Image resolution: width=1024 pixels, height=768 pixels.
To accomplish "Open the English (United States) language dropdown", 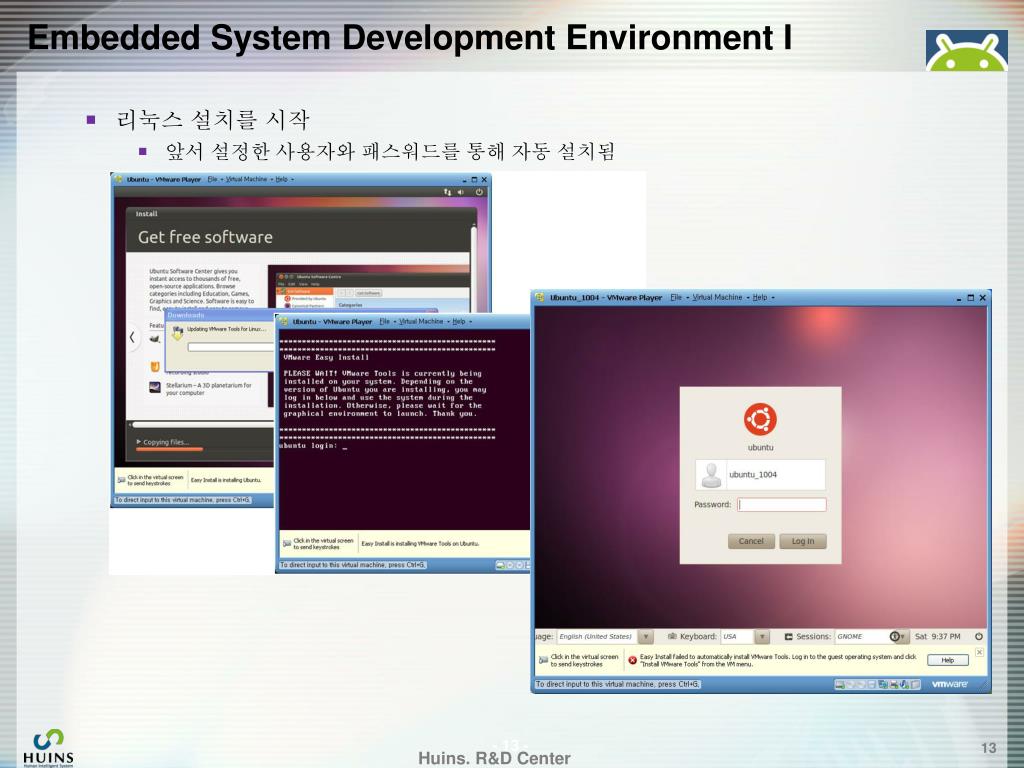I will click(646, 636).
